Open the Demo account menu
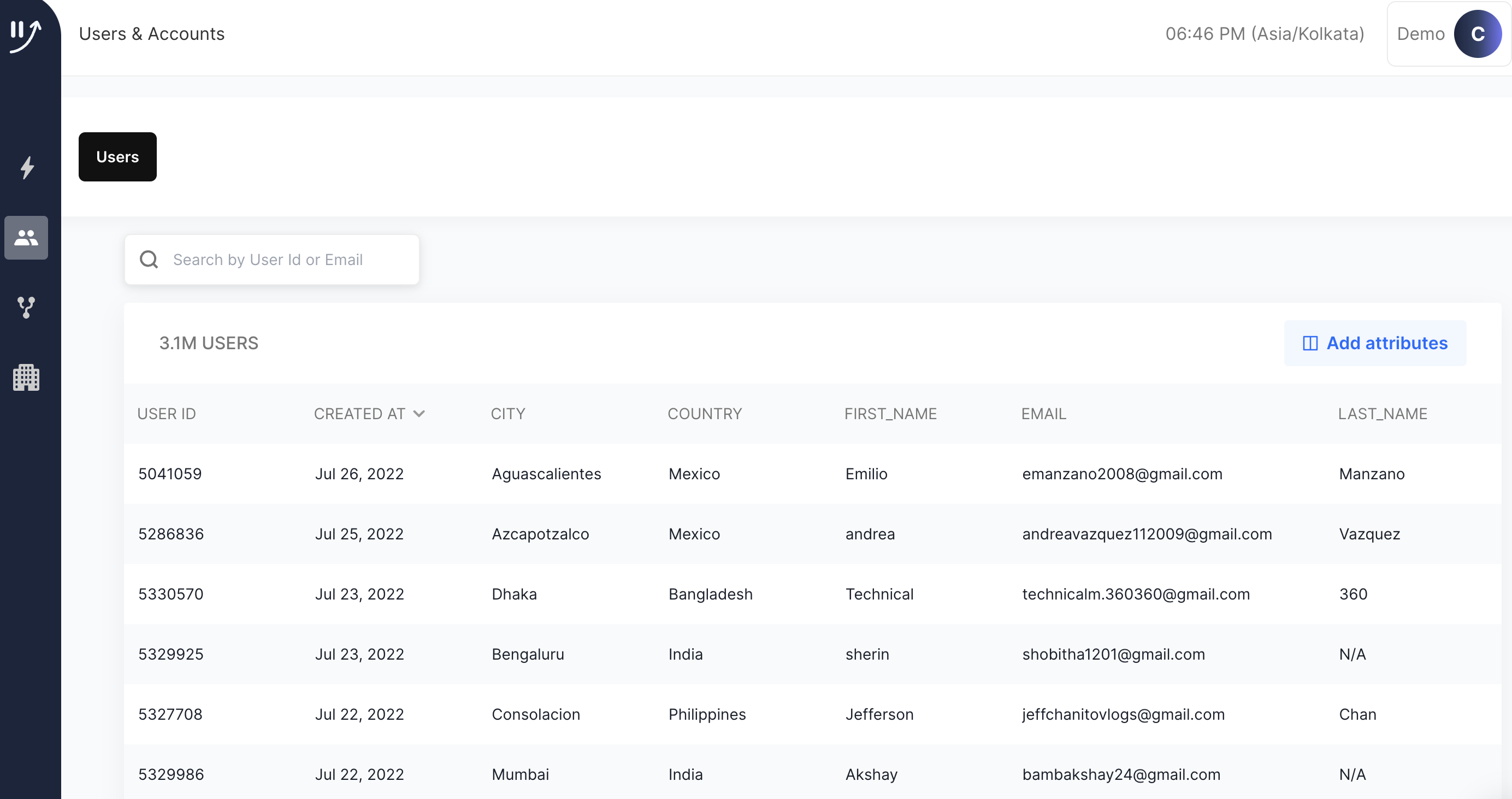1512x799 pixels. (1420, 34)
